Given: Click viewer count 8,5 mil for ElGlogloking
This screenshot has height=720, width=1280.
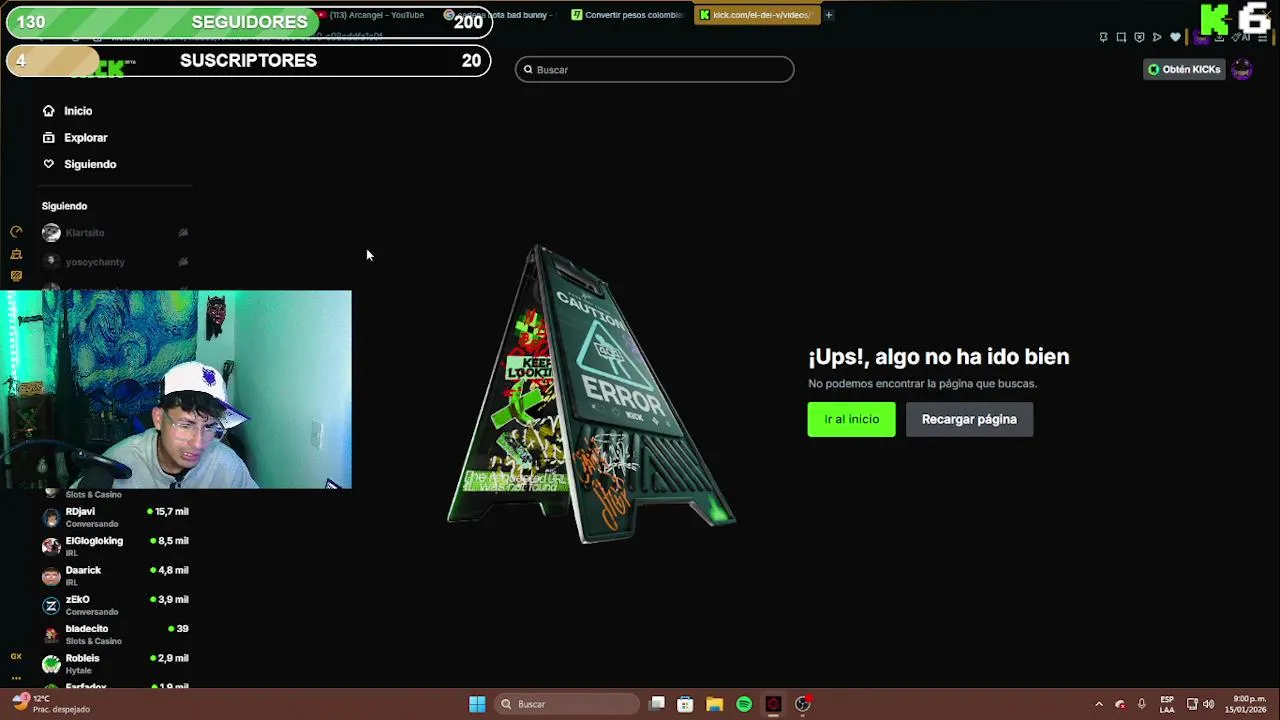Looking at the screenshot, I should [x=169, y=541].
